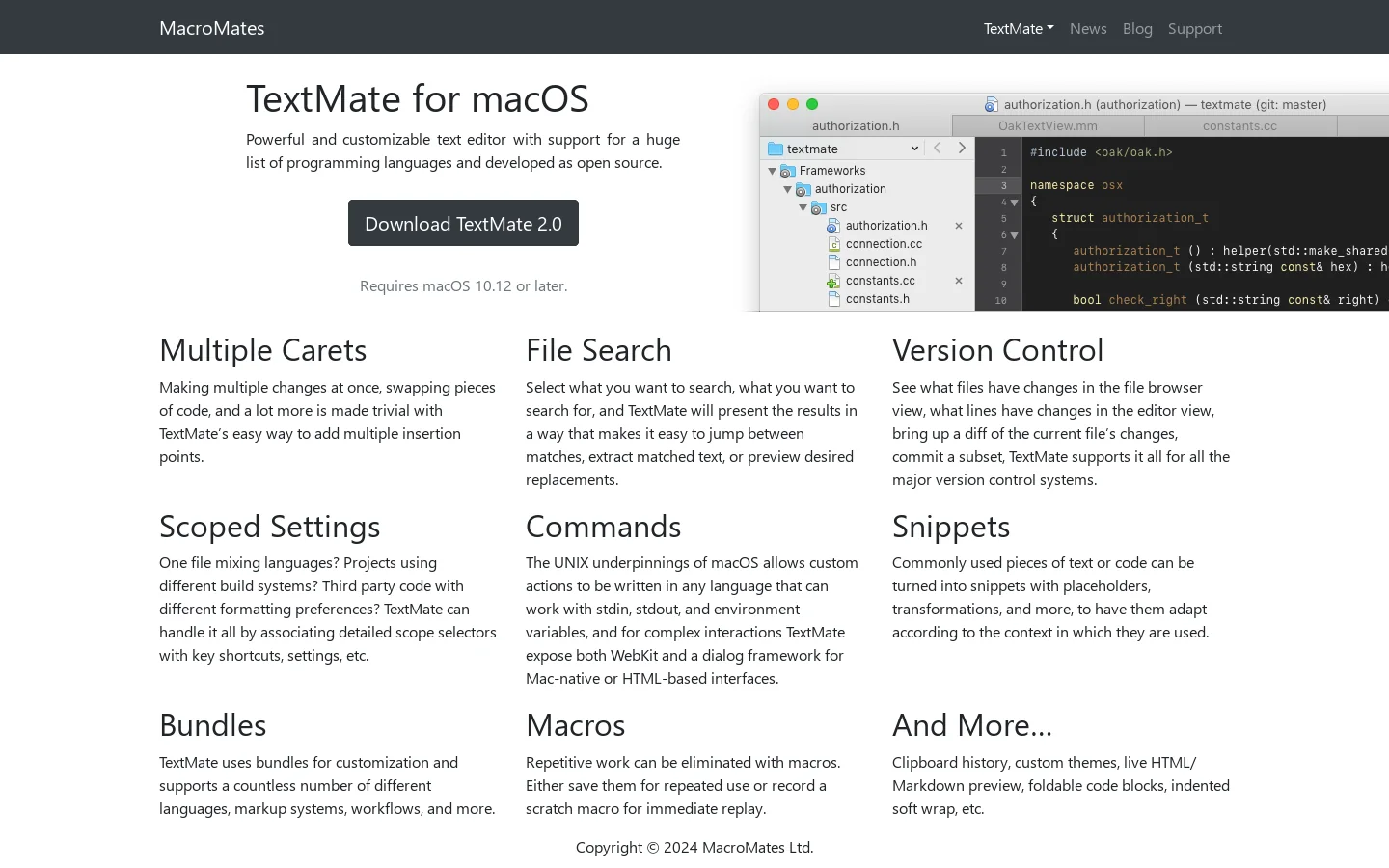The height and width of the screenshot is (868, 1389).
Task: Collapse the Frameworks folder triangle
Action: (x=772, y=171)
